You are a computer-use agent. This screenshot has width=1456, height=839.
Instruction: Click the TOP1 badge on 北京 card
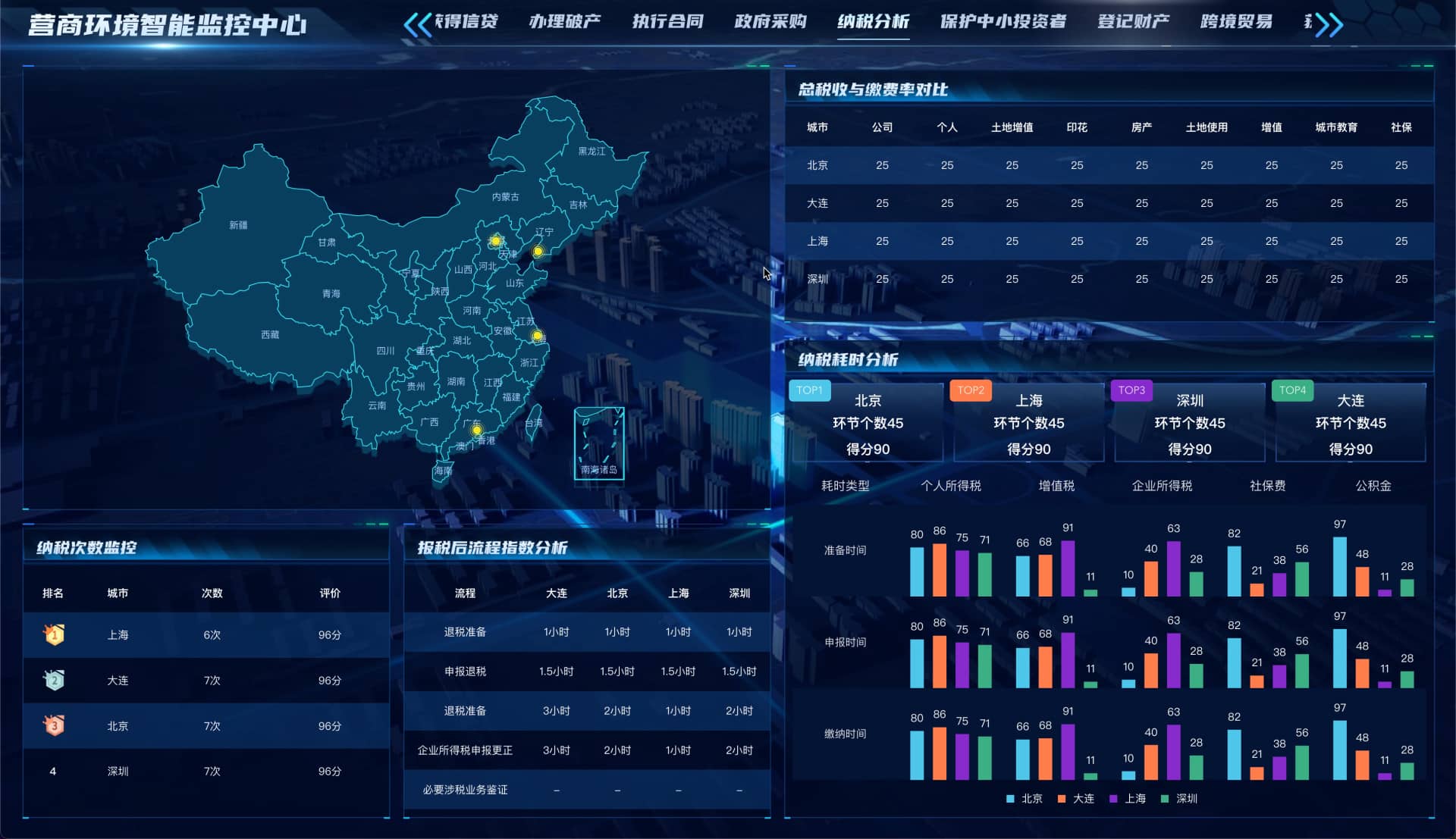coord(809,390)
